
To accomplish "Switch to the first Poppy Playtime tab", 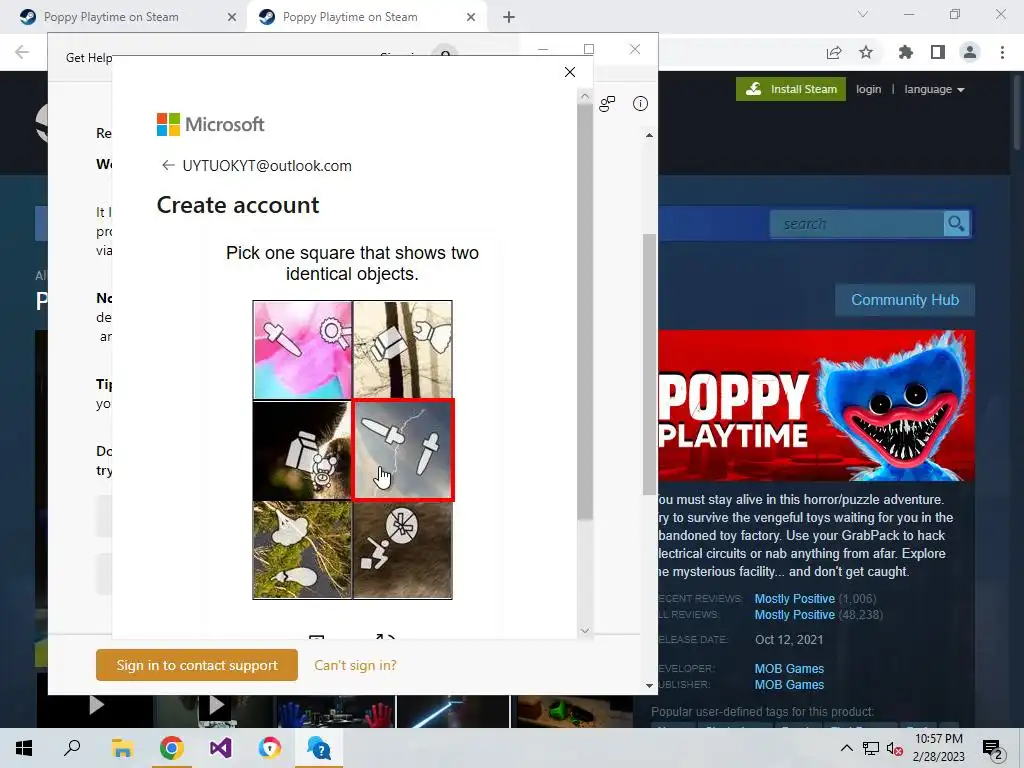I will (123, 17).
